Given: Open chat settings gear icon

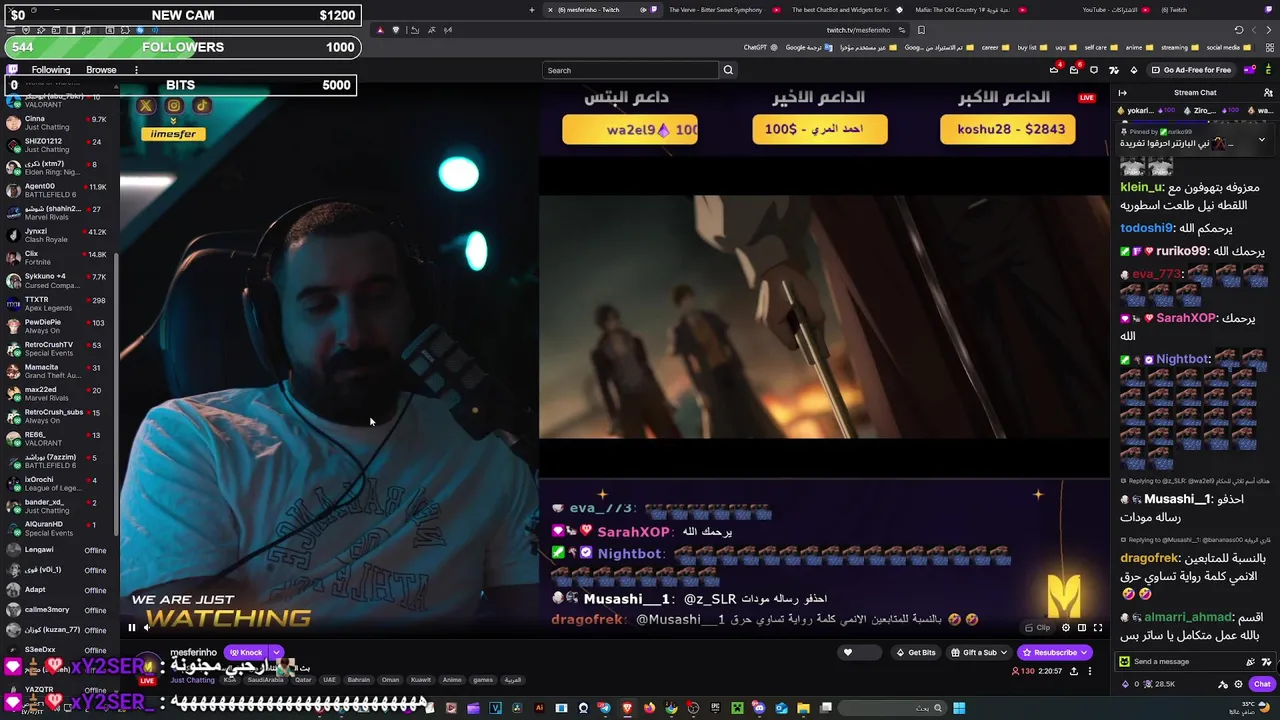Looking at the screenshot, I should 1238,684.
